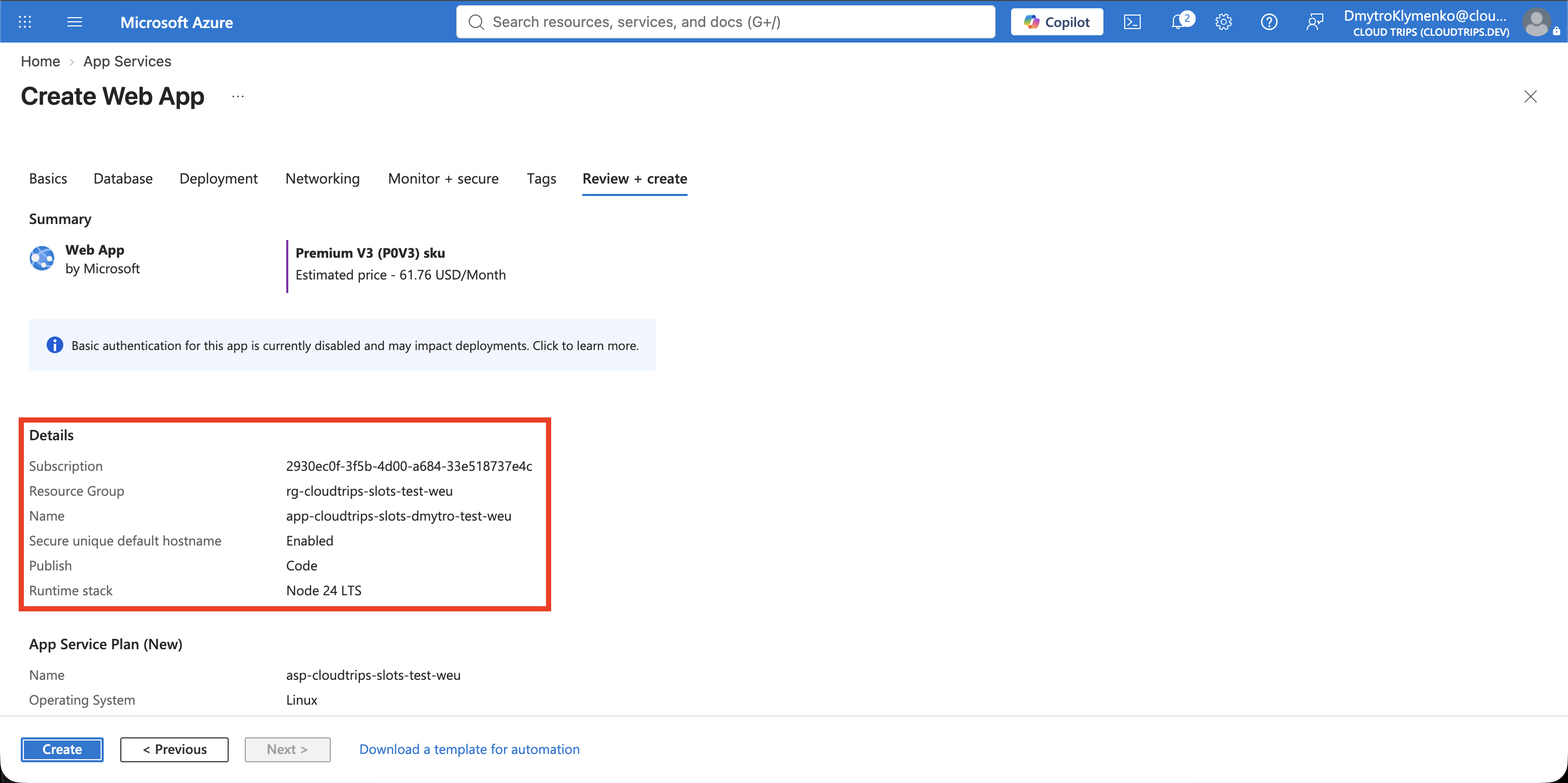Viewport: 1568px width, 783px height.
Task: Open Cloud Shell from the header
Action: coord(1132,22)
